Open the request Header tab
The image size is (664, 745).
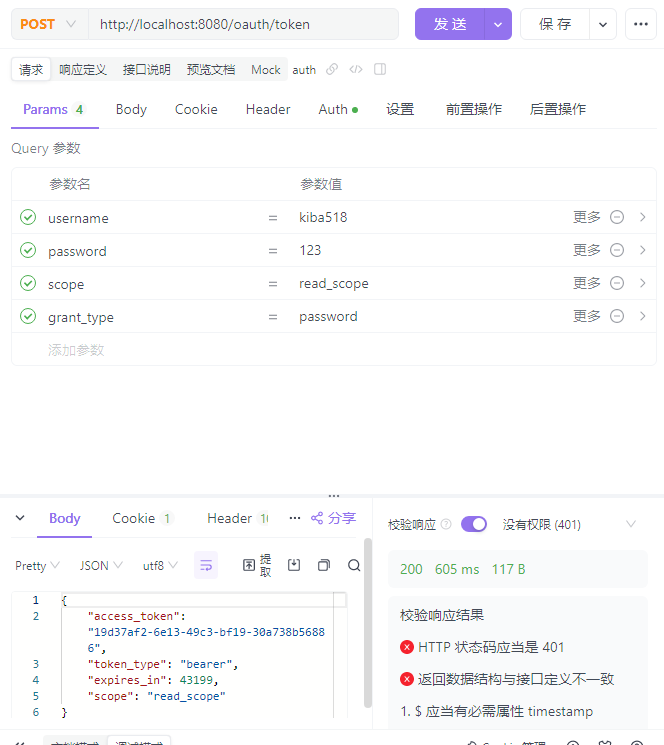point(268,109)
